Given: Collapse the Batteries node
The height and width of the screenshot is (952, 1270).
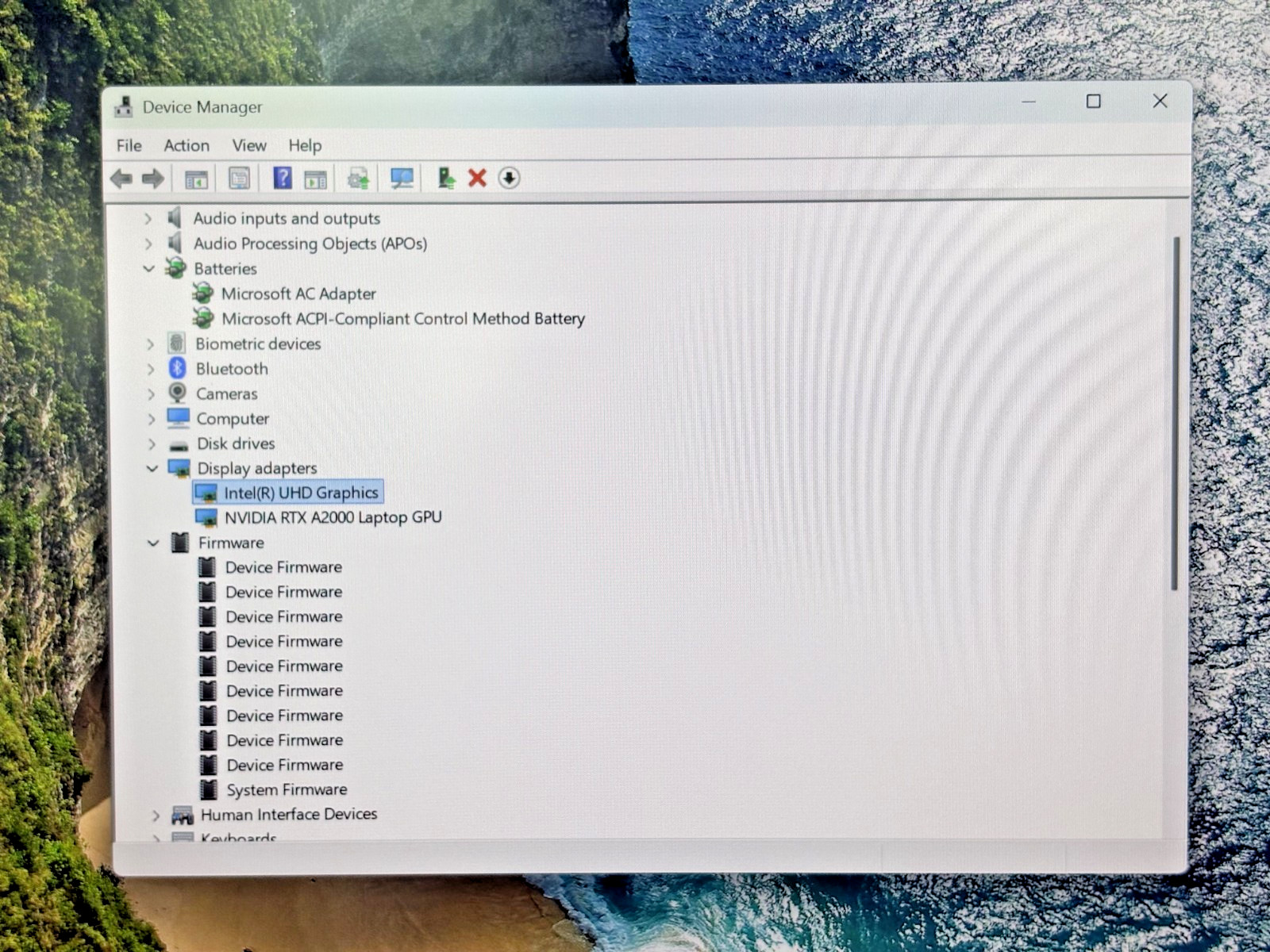Looking at the screenshot, I should pyautogui.click(x=148, y=268).
